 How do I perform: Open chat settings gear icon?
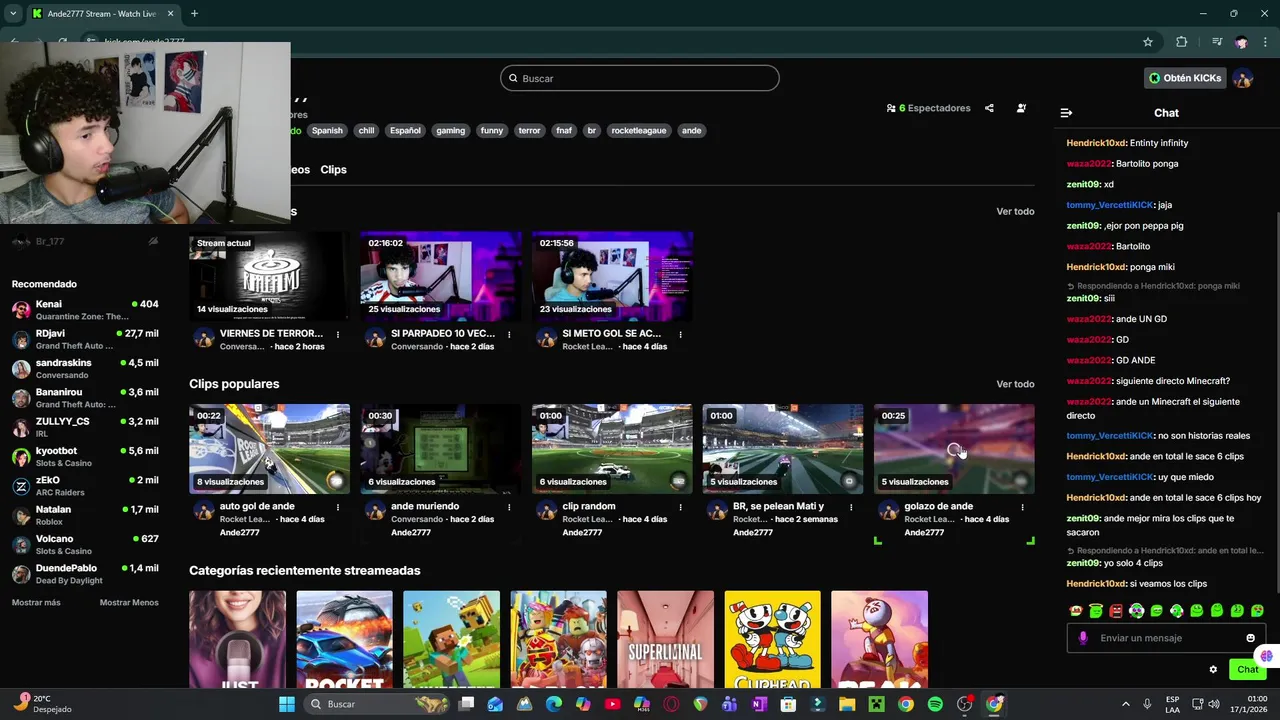[1213, 670]
